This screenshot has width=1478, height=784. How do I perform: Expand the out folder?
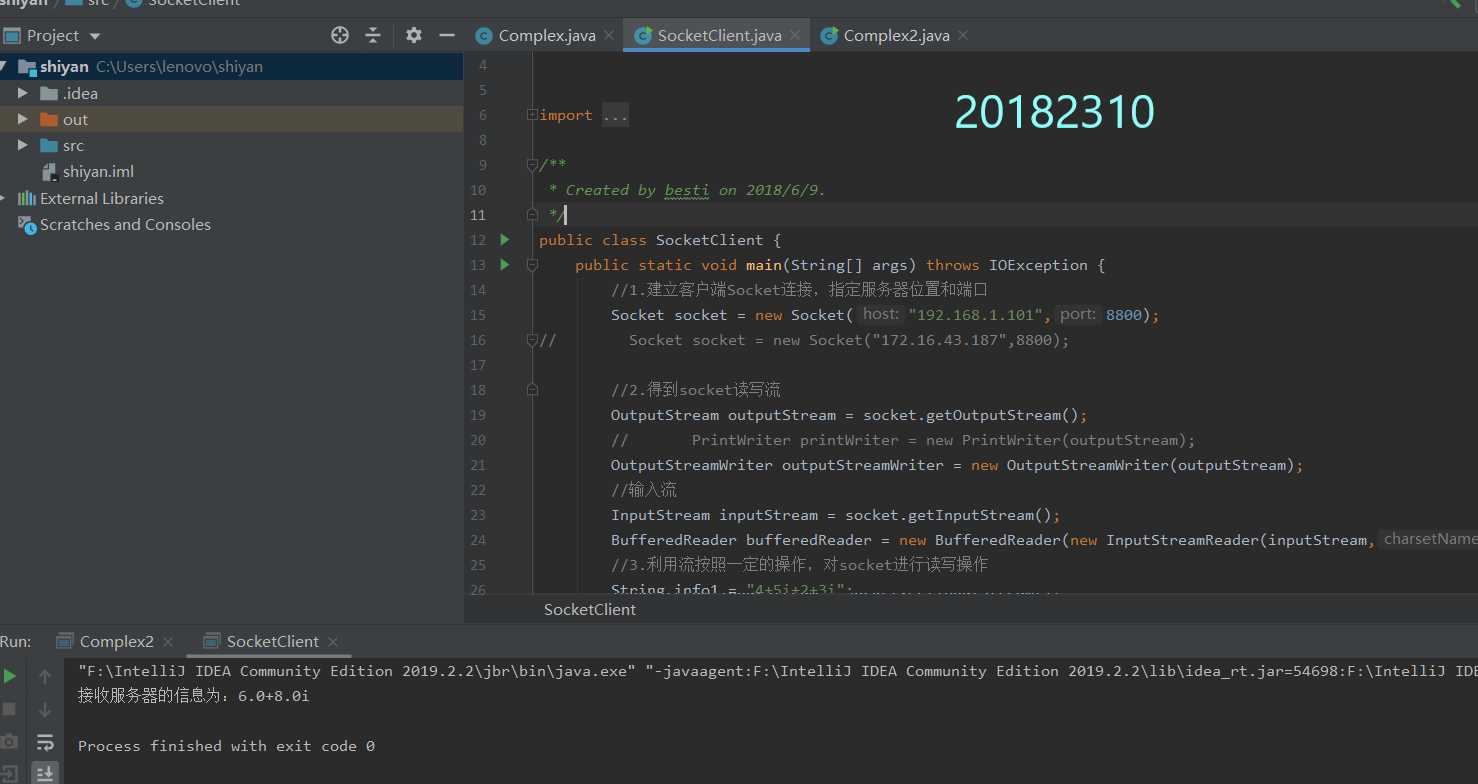pyautogui.click(x=23, y=119)
